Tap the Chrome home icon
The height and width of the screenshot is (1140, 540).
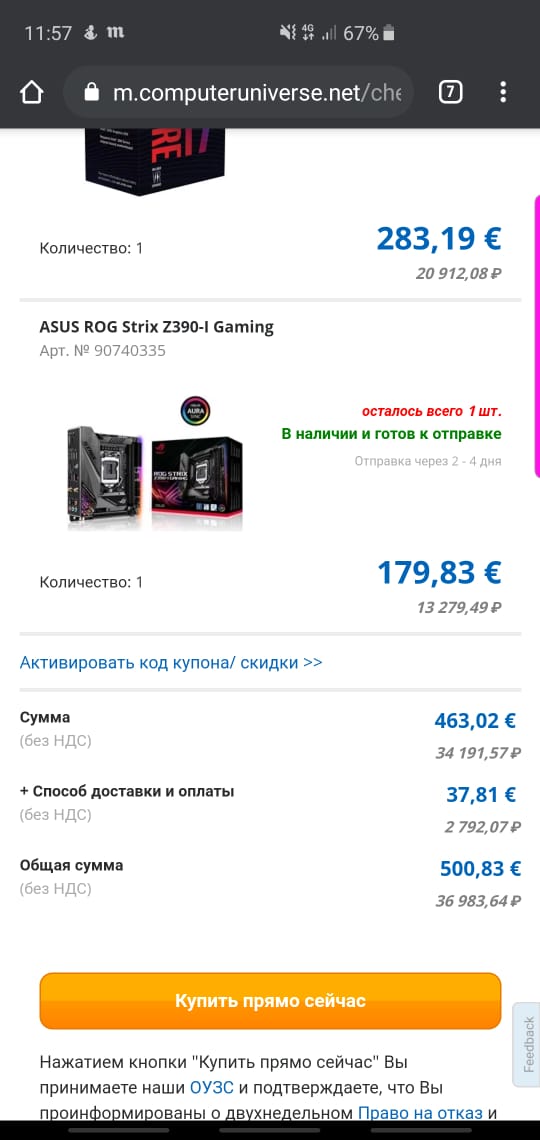32,92
